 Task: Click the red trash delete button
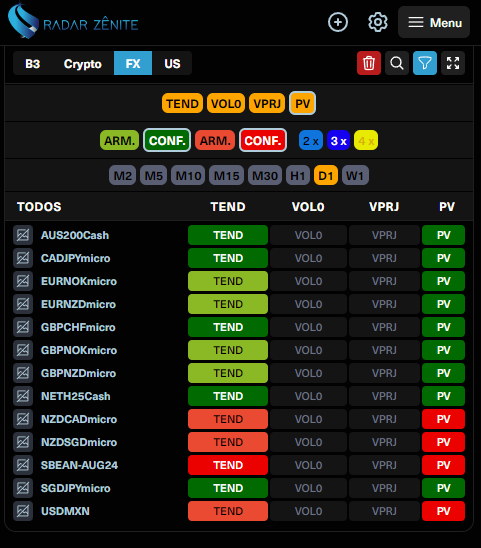coord(369,63)
